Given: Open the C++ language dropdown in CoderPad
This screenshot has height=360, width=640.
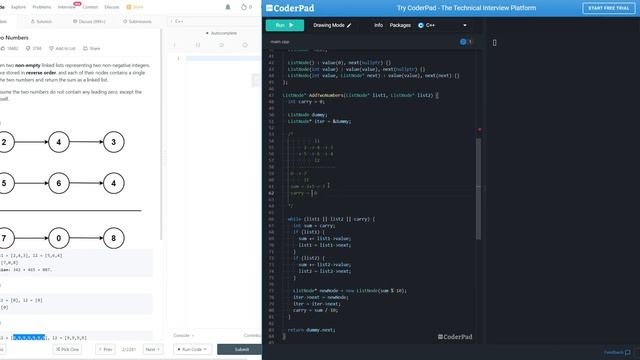Looking at the screenshot, I should (442, 25).
